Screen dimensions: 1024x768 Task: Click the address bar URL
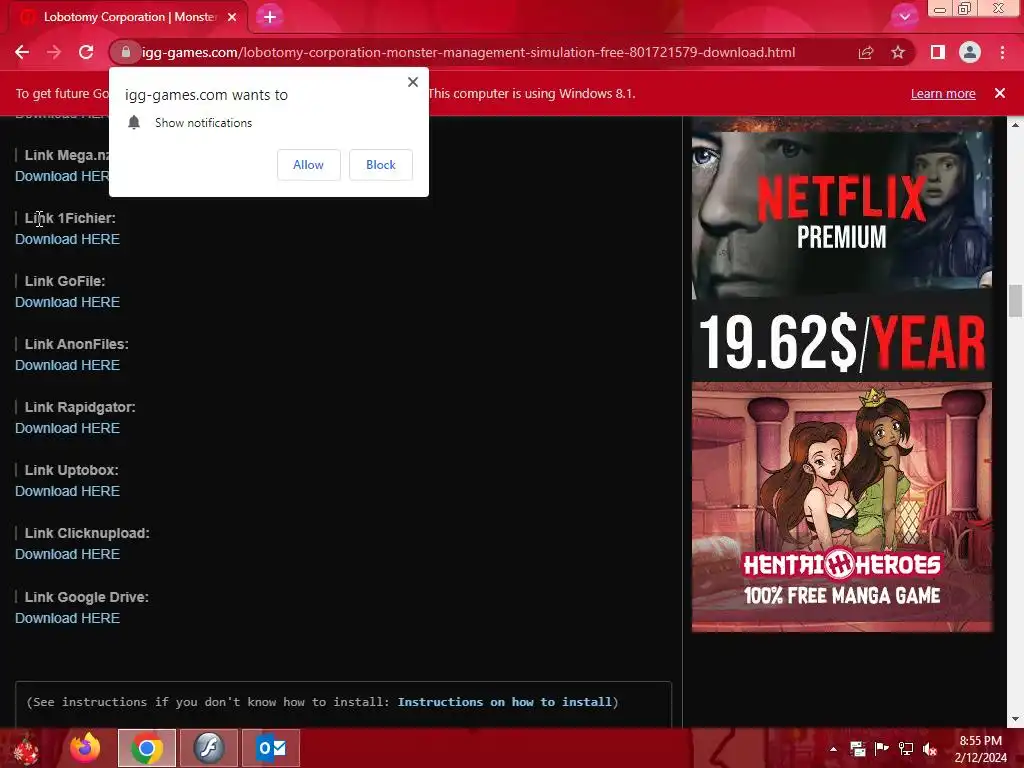(x=468, y=52)
